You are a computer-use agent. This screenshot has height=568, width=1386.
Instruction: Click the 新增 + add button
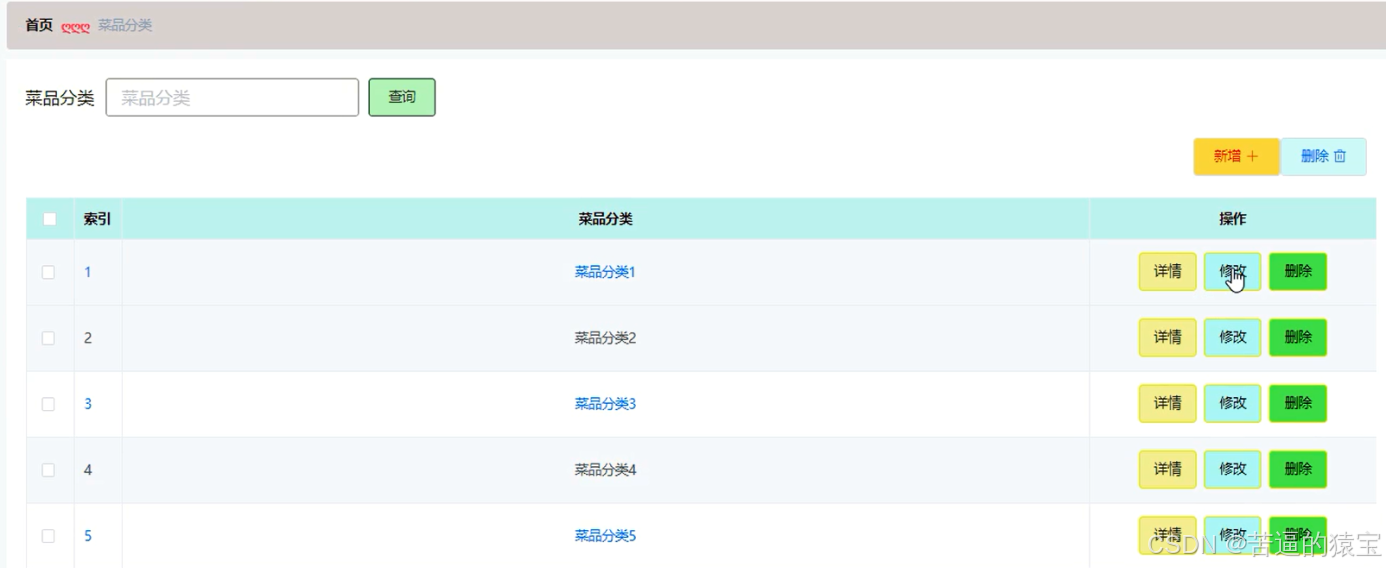coord(1236,157)
